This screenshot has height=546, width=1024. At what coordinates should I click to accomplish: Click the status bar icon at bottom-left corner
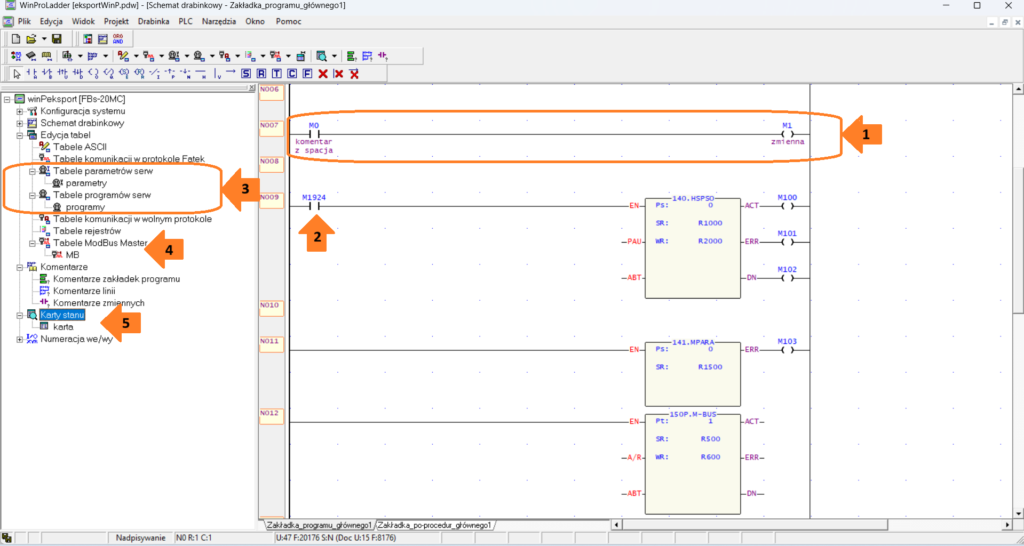click(x=7, y=538)
